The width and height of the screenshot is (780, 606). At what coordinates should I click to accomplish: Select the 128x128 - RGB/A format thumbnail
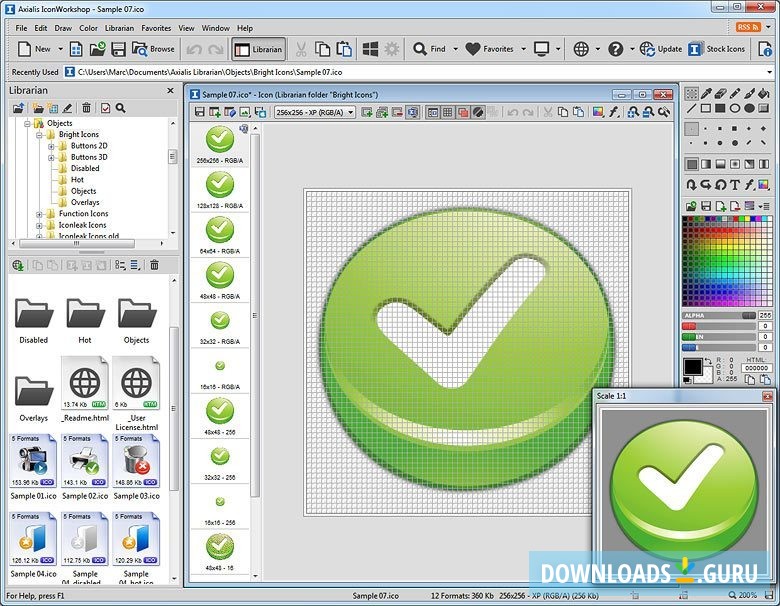[x=220, y=190]
